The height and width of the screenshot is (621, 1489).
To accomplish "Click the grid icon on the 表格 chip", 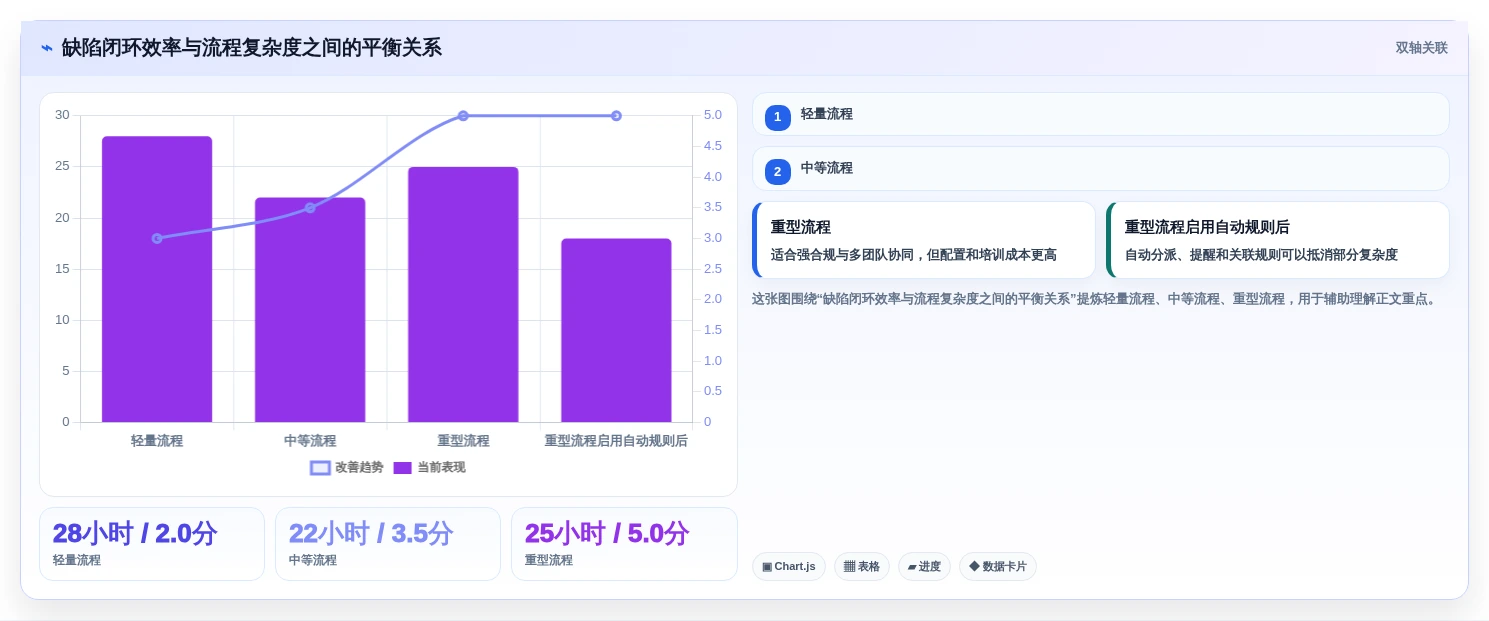I will point(849,567).
